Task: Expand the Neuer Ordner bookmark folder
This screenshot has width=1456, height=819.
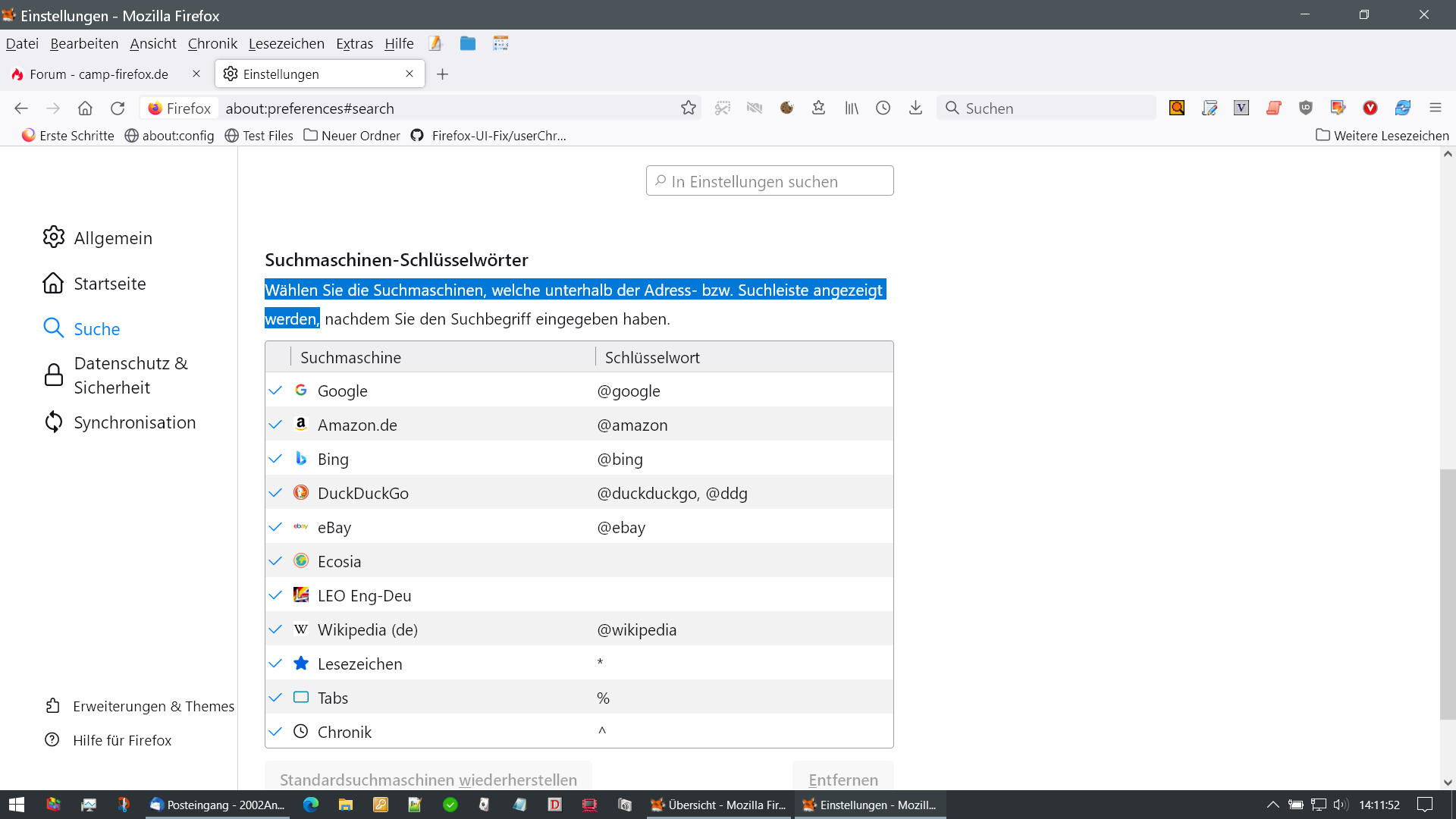Action: (x=352, y=135)
